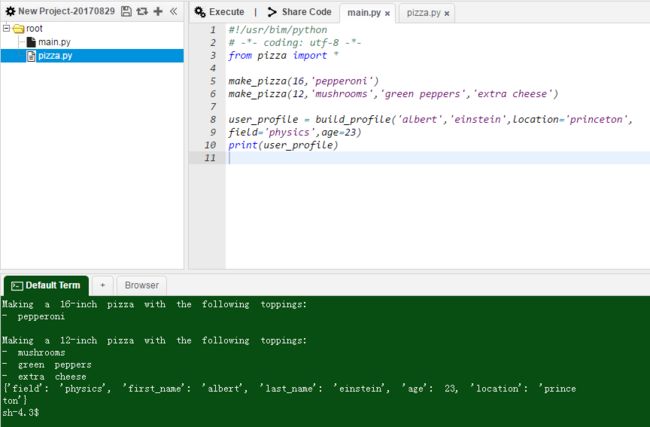650x427 pixels.
Task: Click the '- pepperoni' terminal output line
Action: tap(33, 317)
